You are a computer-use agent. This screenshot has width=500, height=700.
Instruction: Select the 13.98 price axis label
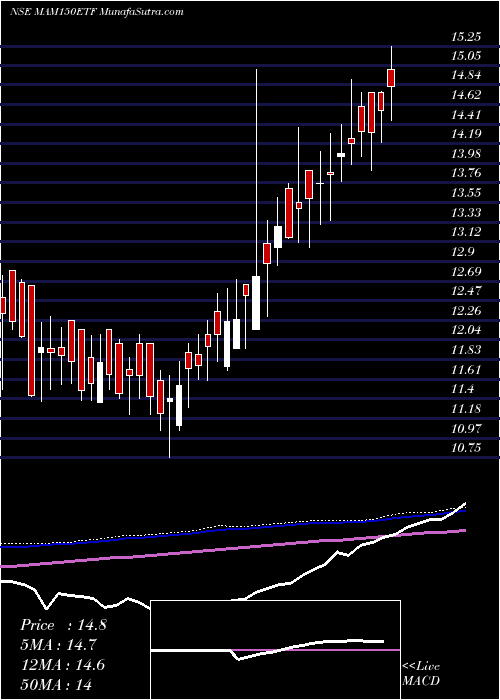467,154
